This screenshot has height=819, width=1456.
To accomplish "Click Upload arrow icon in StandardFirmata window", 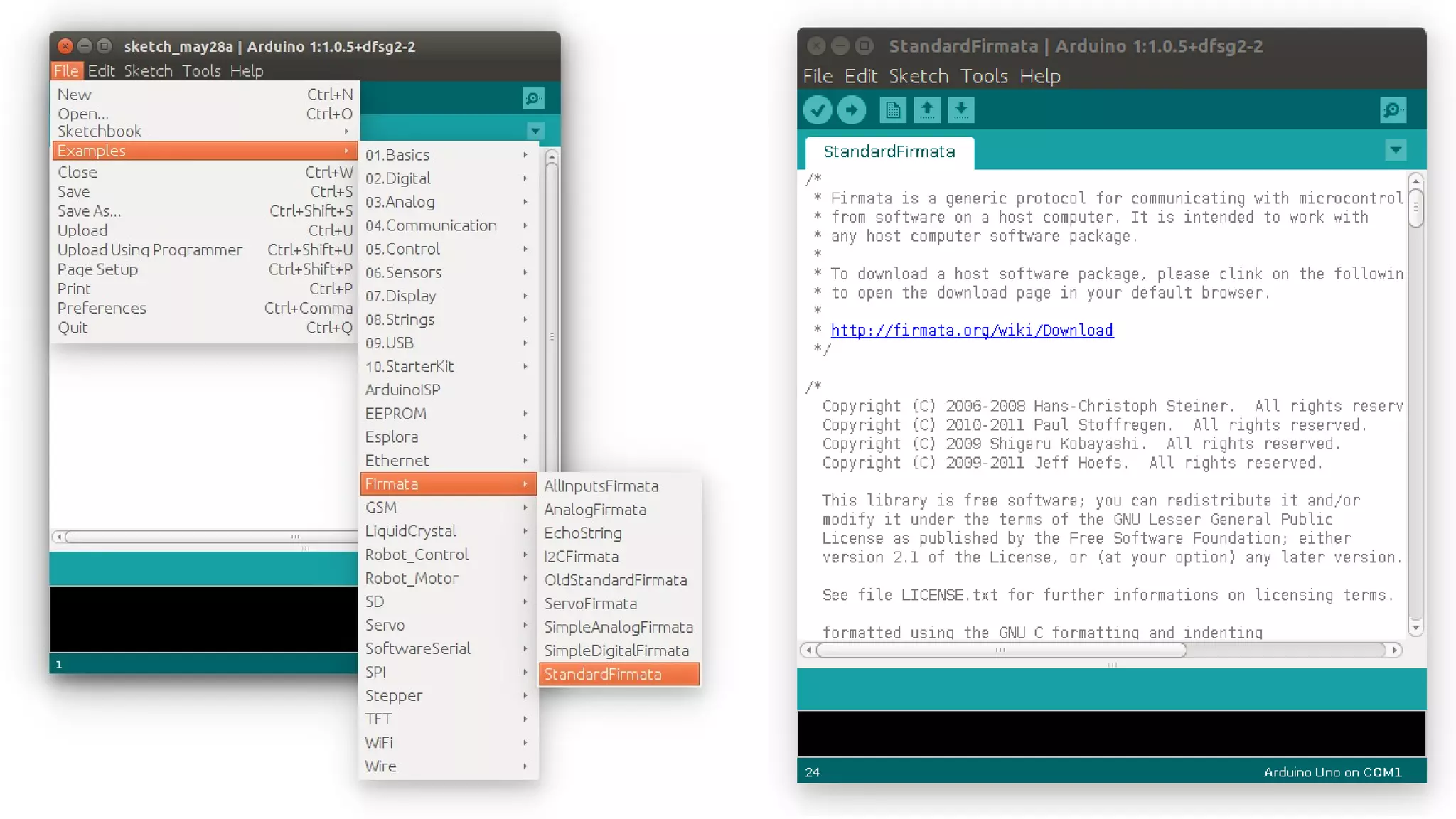I will (x=852, y=110).
